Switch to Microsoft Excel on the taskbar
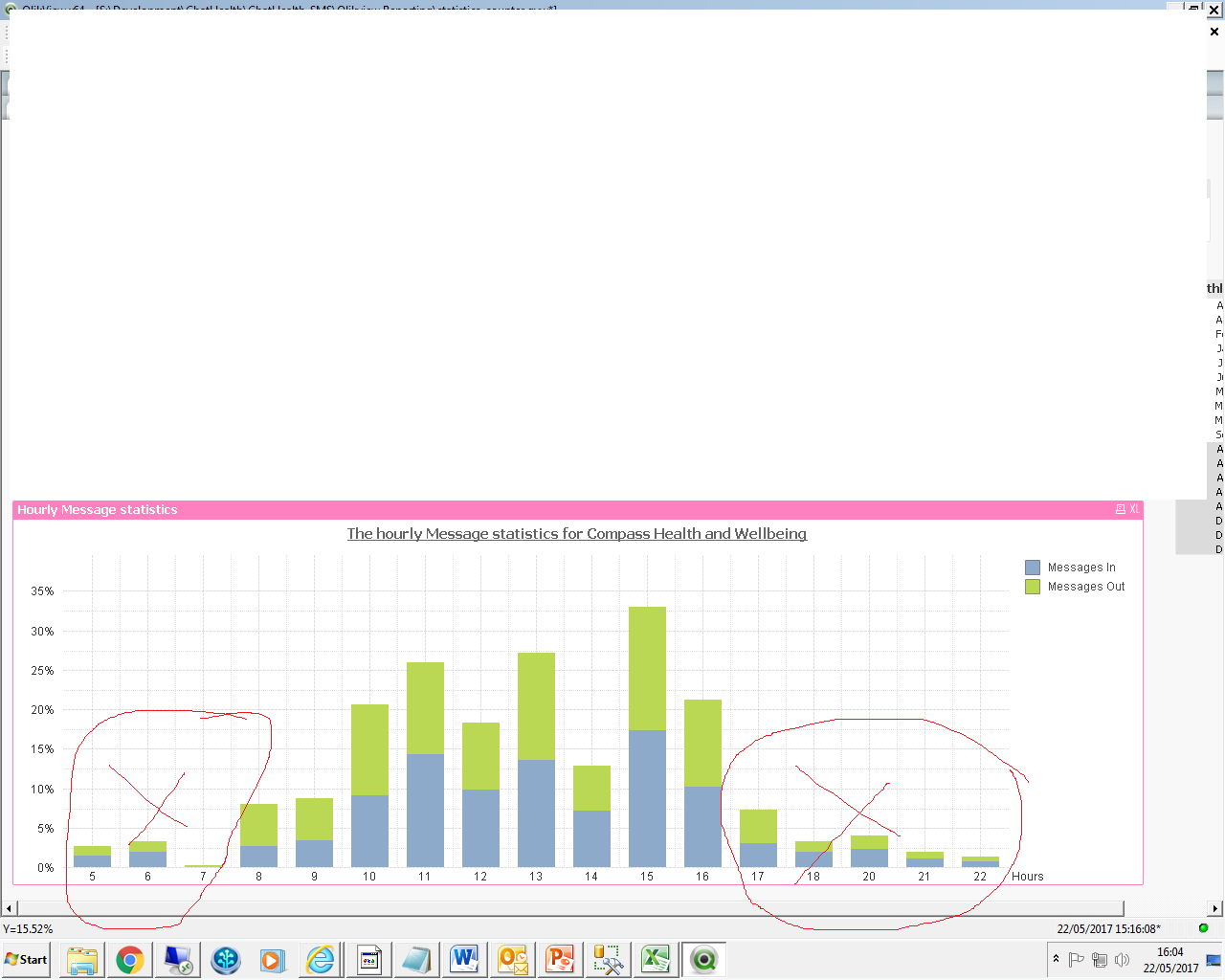Screen dimensions: 1225x980 click(x=657, y=960)
